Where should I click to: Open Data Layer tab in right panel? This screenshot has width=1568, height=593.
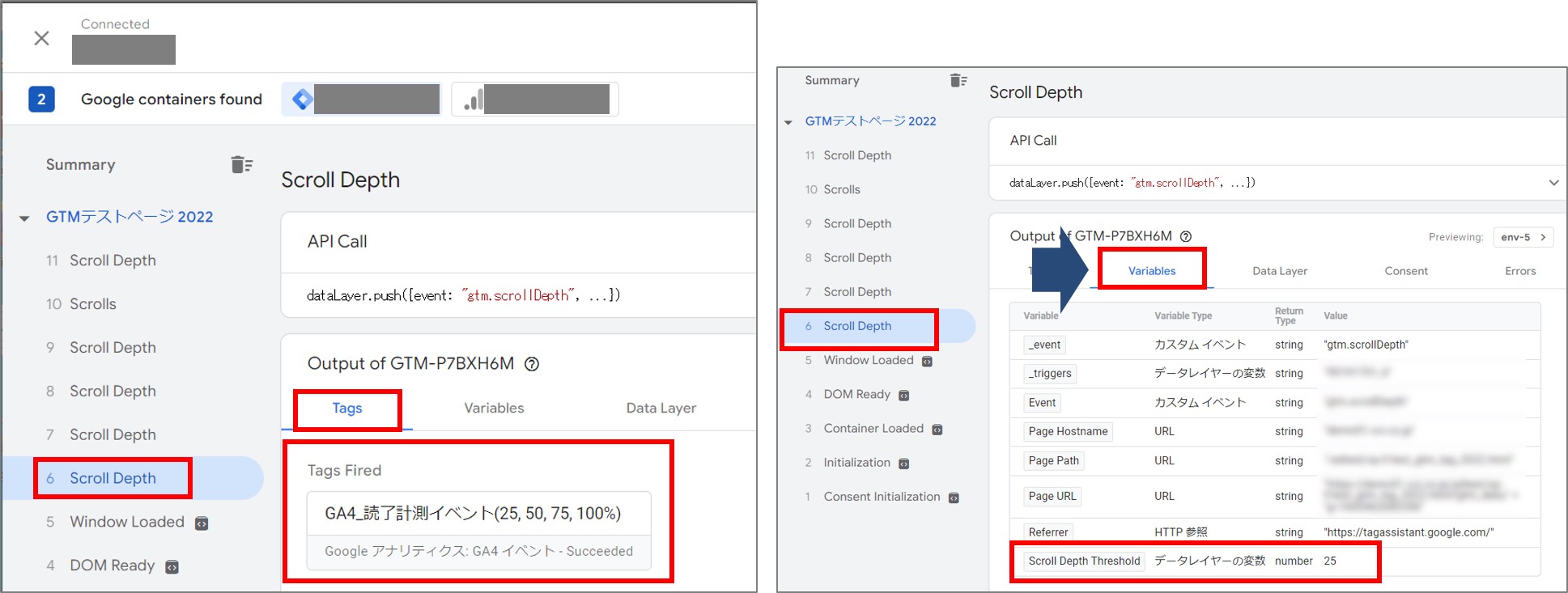1280,271
